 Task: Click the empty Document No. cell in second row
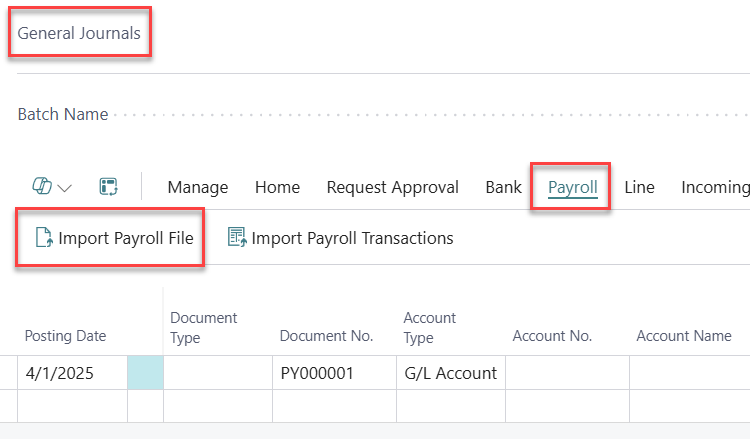click(x=334, y=406)
